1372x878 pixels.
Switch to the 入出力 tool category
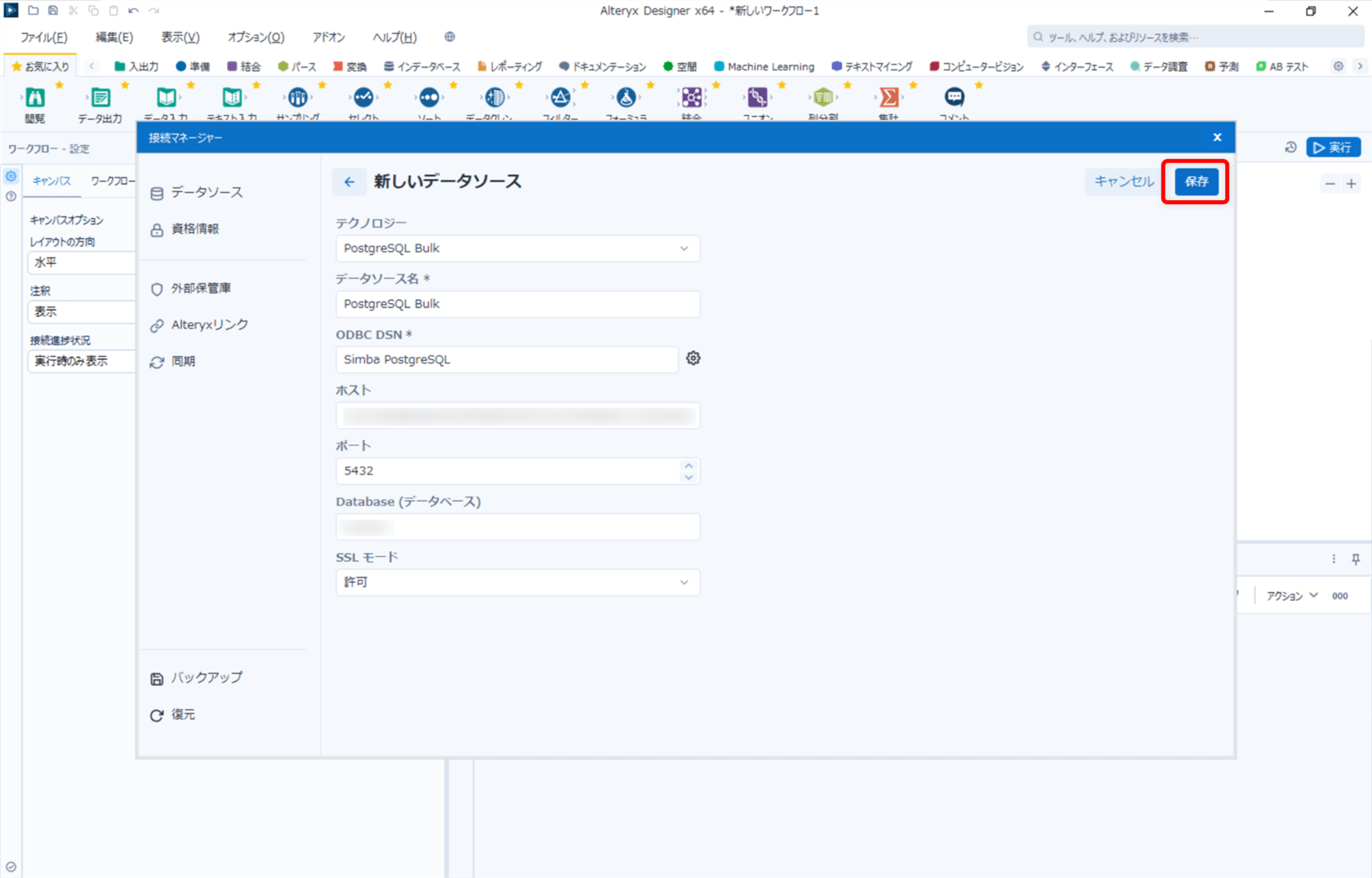(x=137, y=67)
